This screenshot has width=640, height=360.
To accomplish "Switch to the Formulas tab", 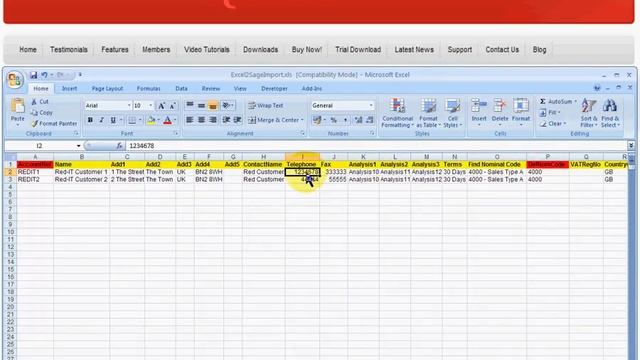I will [149, 89].
